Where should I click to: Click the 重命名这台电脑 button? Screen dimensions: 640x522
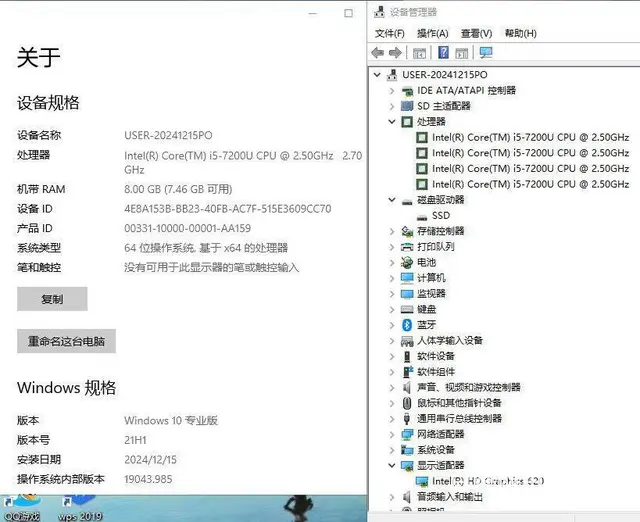click(67, 341)
